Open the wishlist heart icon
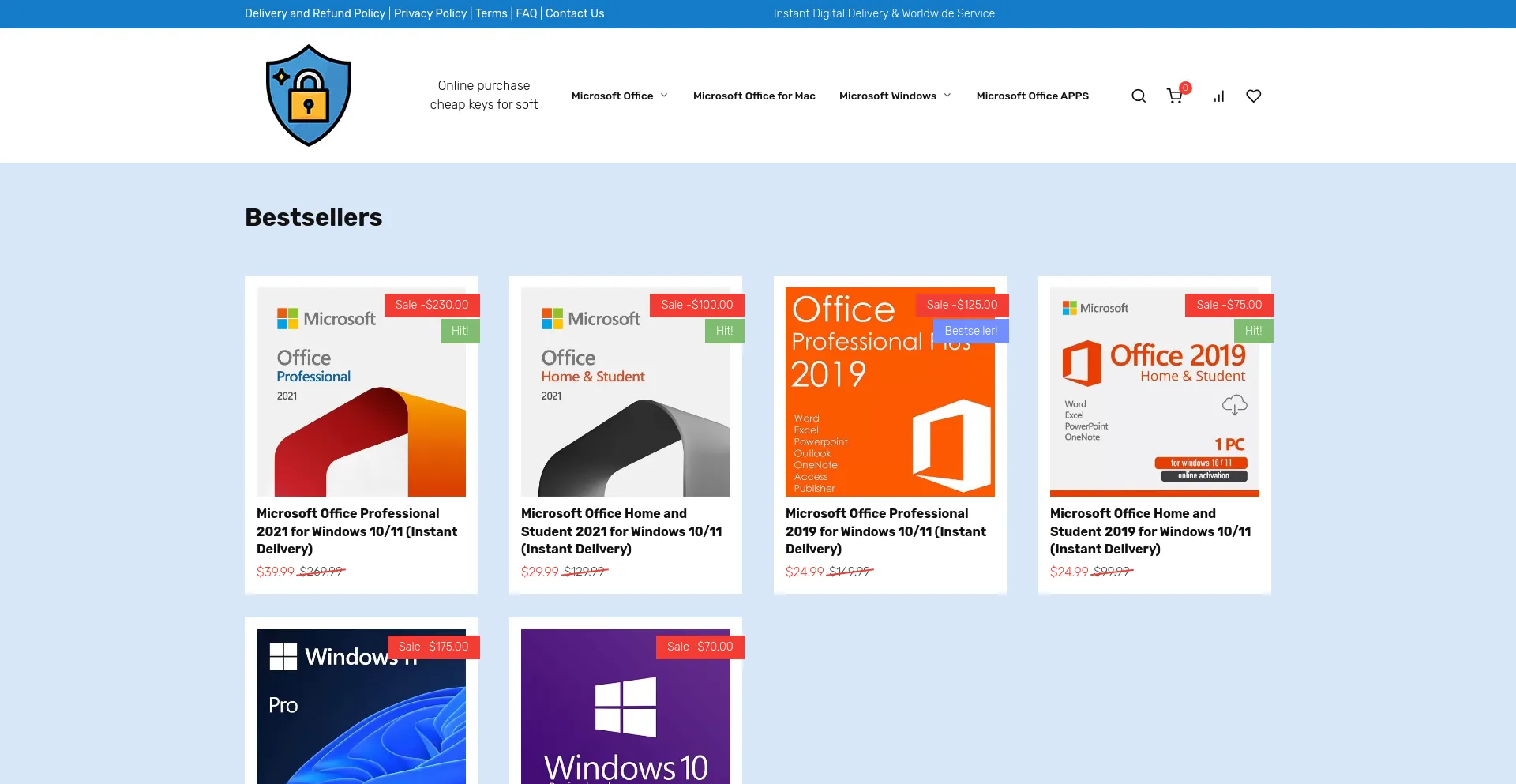The image size is (1516, 784). 1254,96
